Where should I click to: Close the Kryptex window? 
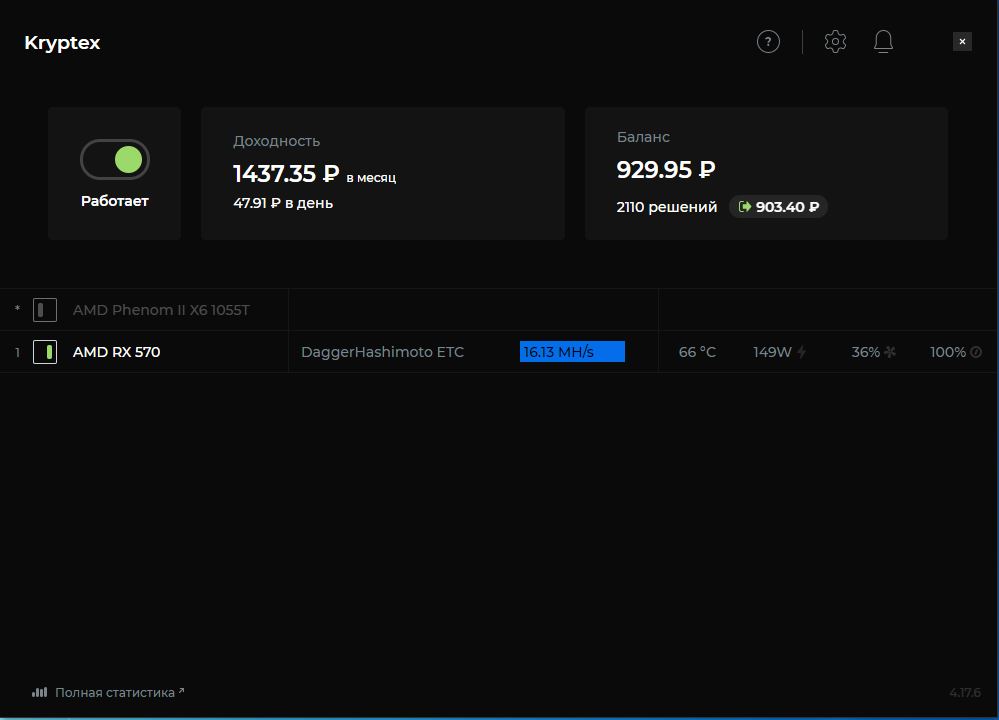point(962,41)
